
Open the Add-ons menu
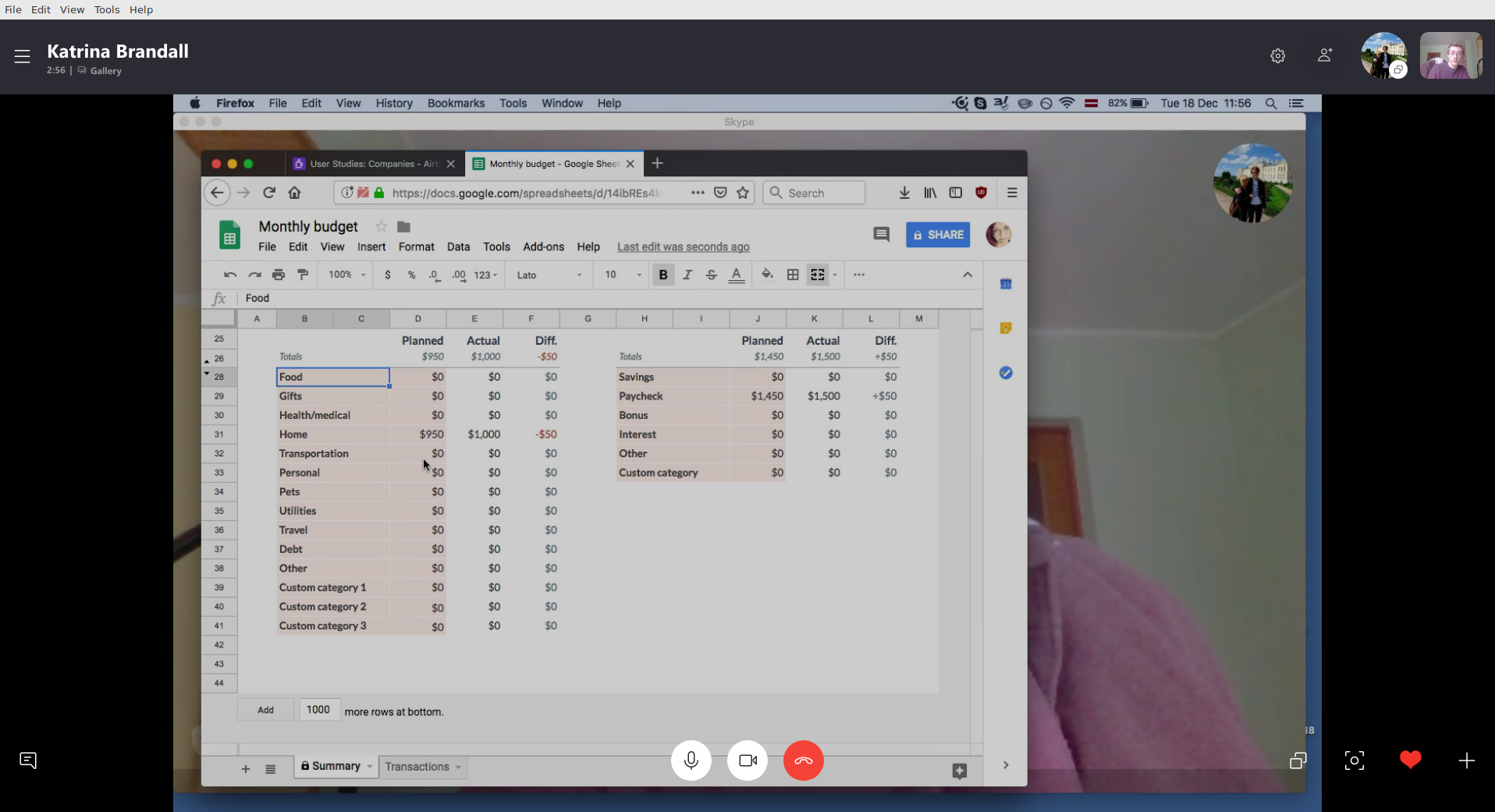click(x=543, y=246)
